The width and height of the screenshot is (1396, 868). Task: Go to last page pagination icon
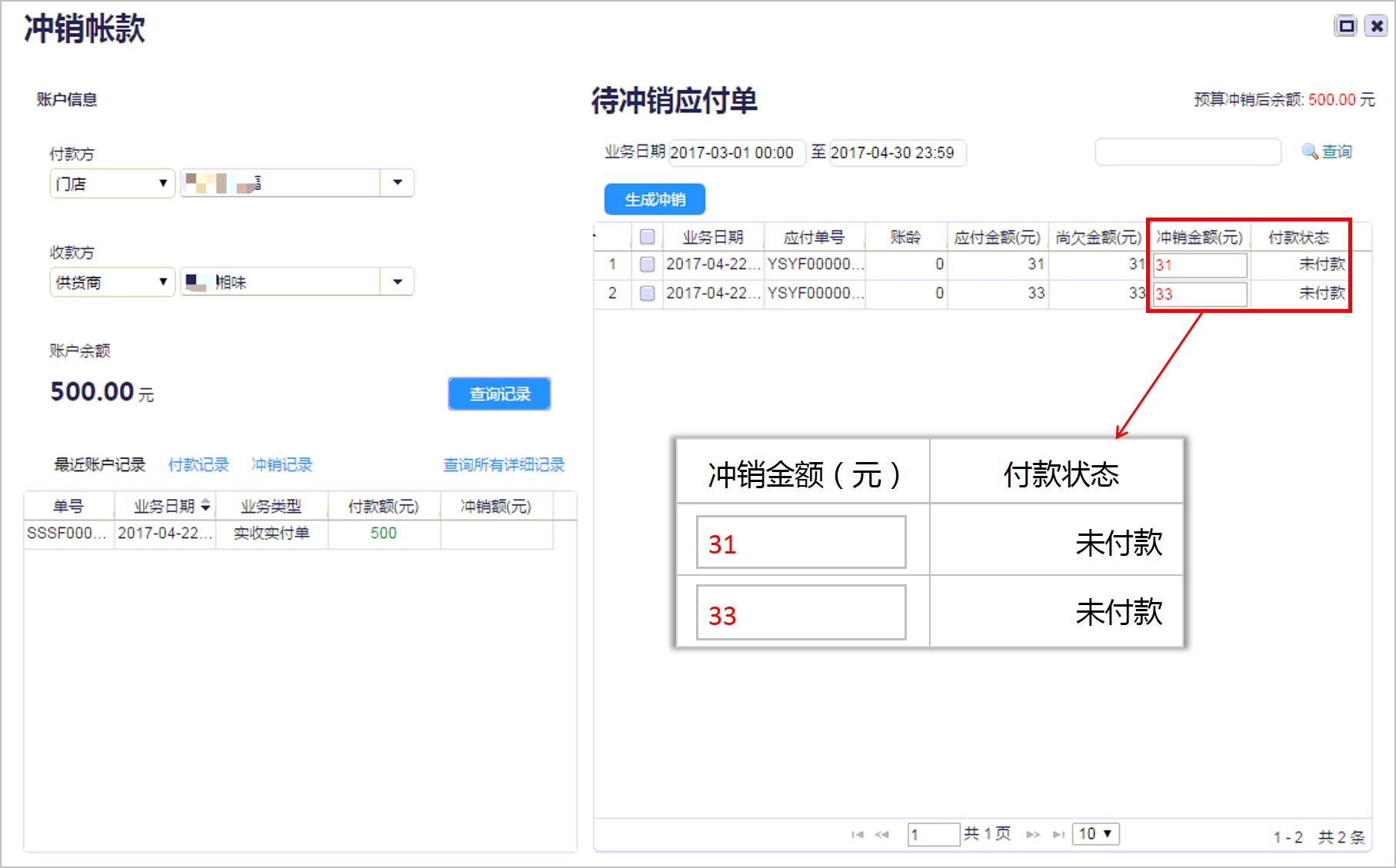tap(1059, 834)
